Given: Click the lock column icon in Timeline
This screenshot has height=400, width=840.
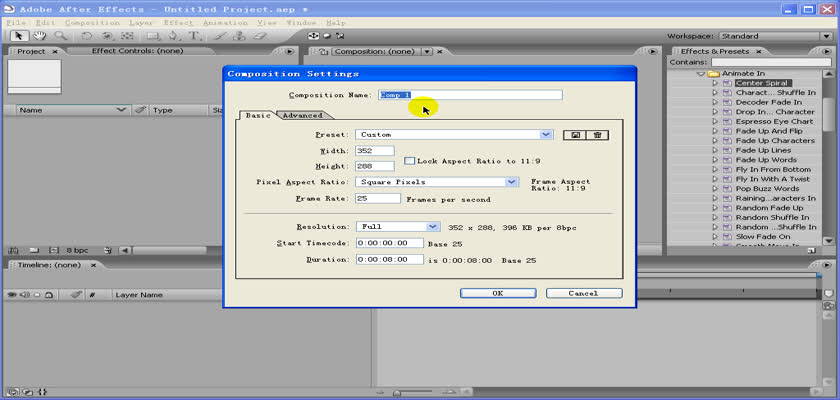Looking at the screenshot, I should coord(49,295).
